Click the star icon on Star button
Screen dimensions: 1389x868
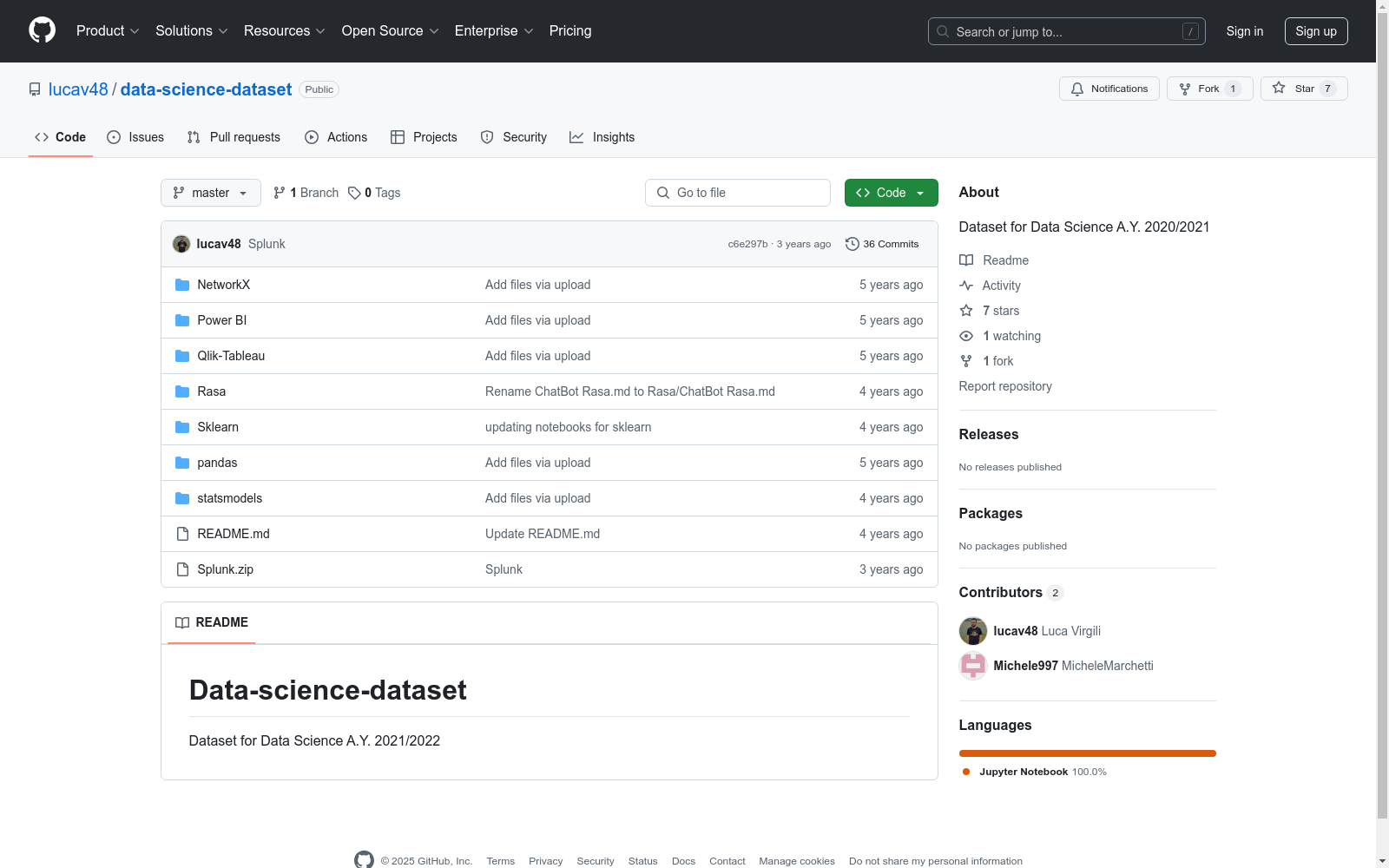click(1279, 89)
